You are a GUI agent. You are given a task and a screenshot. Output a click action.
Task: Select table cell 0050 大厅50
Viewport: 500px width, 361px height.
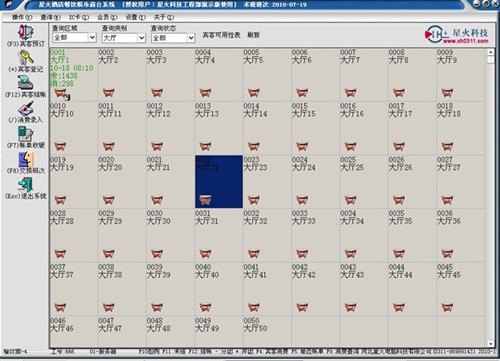coord(267,331)
